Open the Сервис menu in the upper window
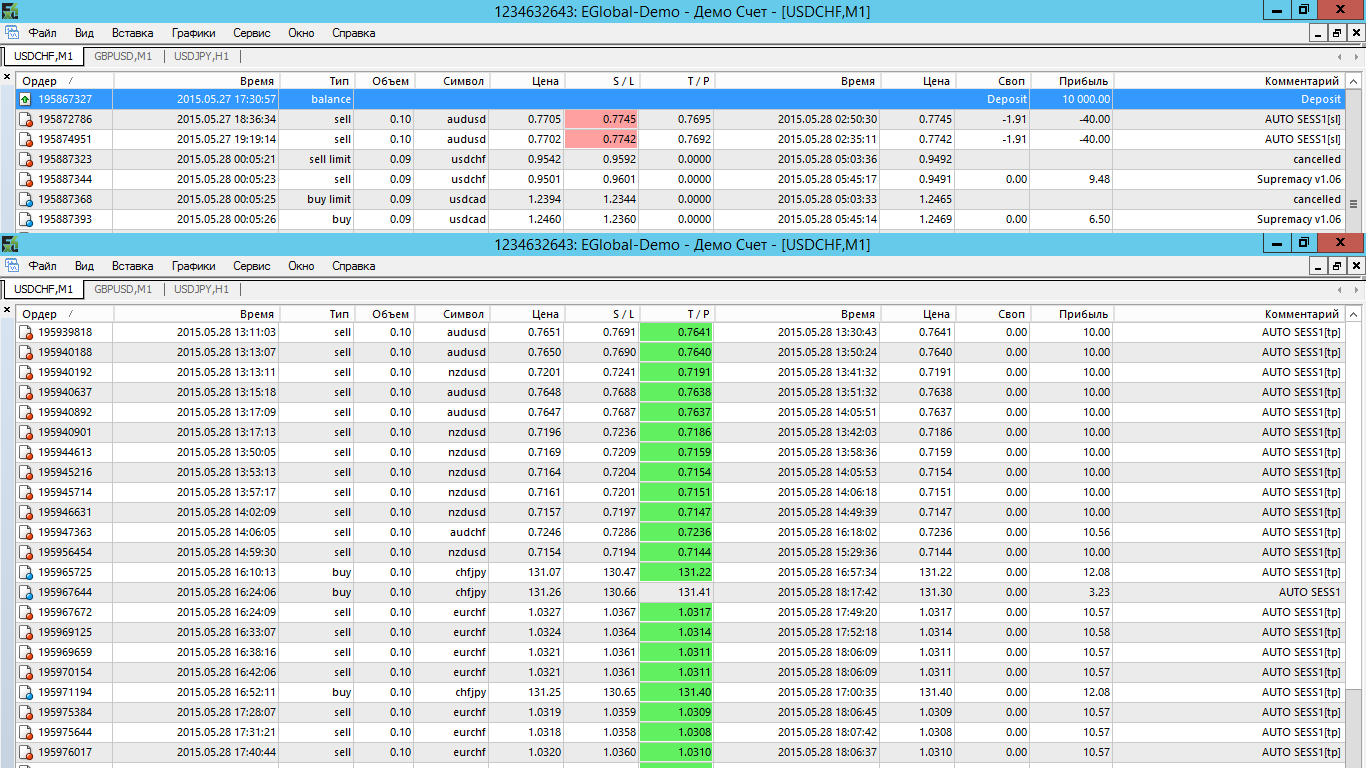Viewport: 1366px width, 768px height. [x=252, y=33]
